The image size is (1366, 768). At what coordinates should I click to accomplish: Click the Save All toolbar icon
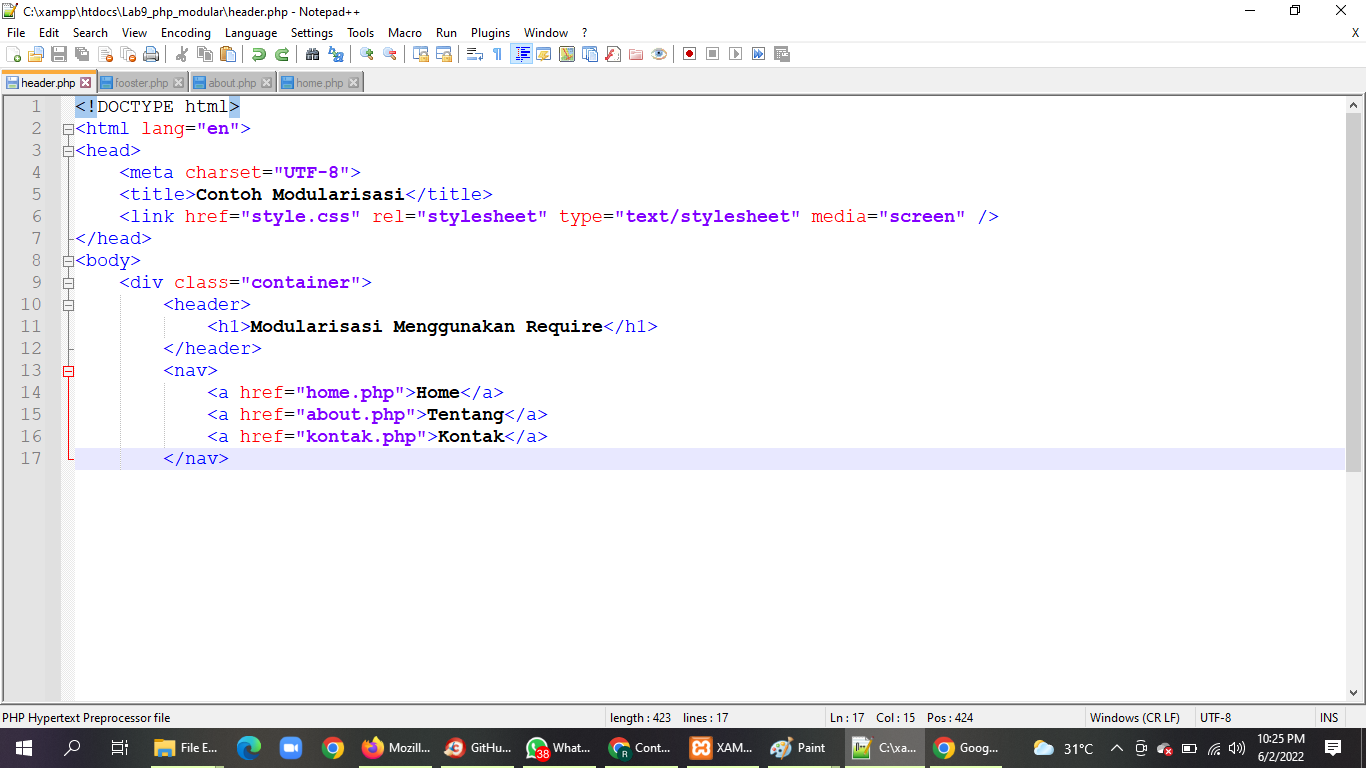click(x=82, y=54)
